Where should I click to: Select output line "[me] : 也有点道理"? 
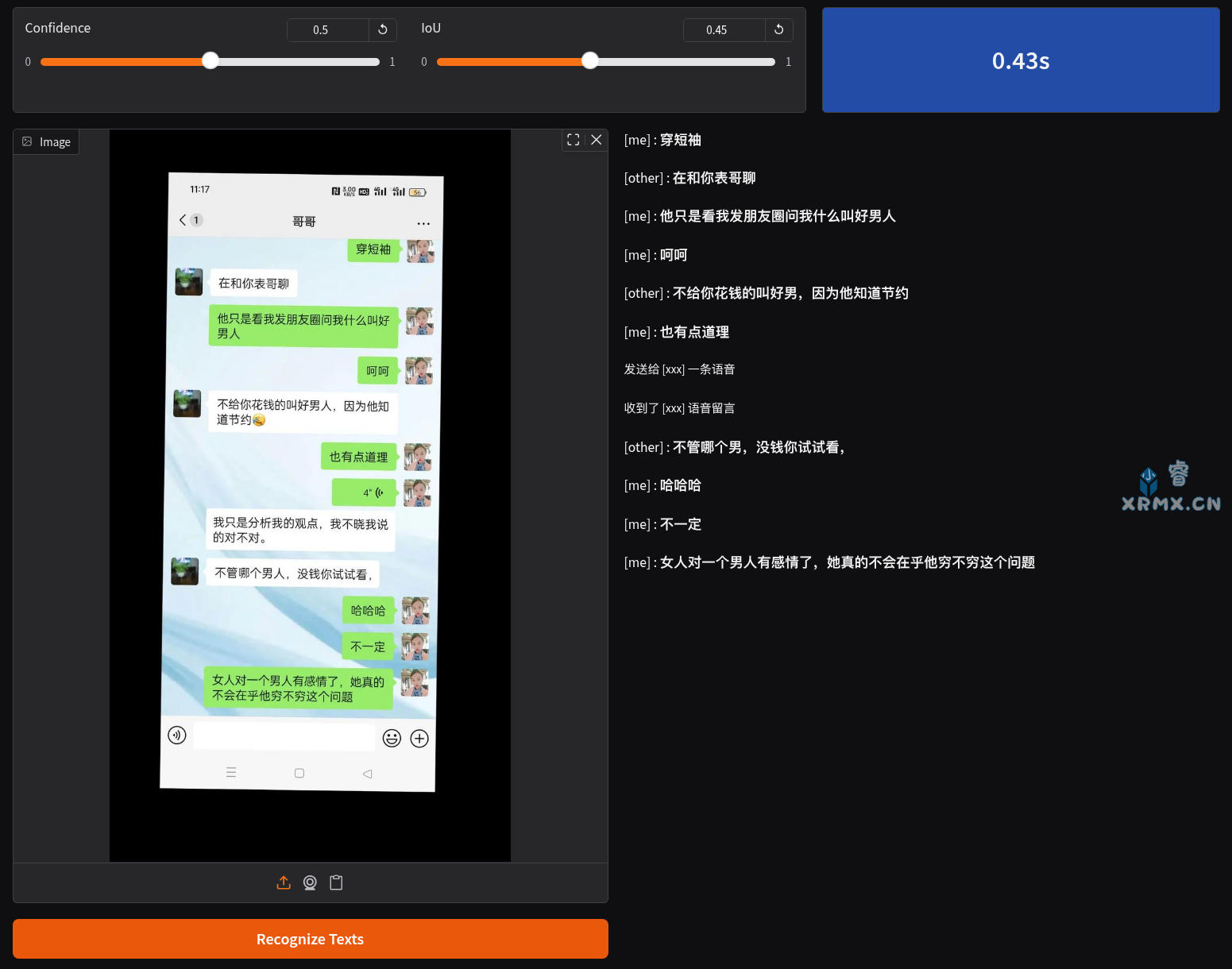pyautogui.click(x=677, y=332)
